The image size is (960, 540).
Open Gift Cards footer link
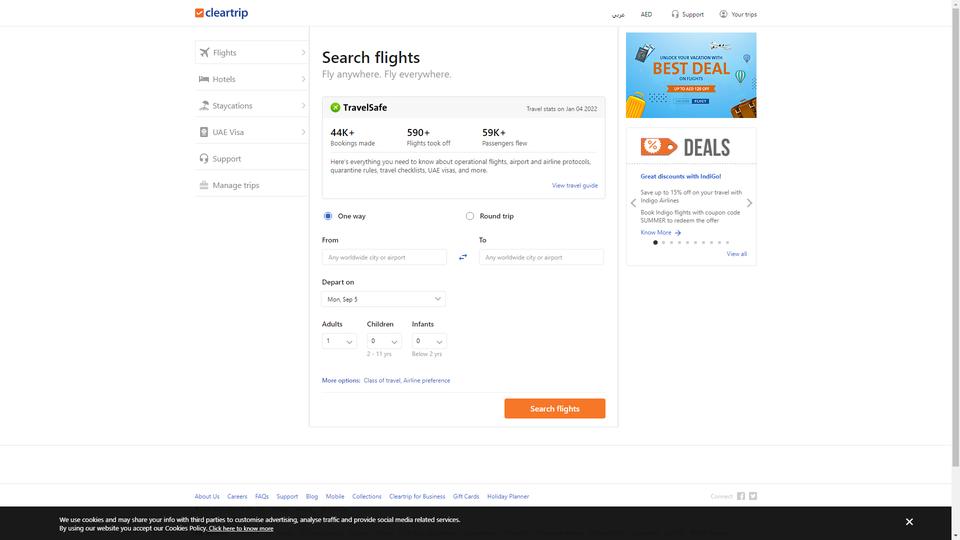coord(466,497)
